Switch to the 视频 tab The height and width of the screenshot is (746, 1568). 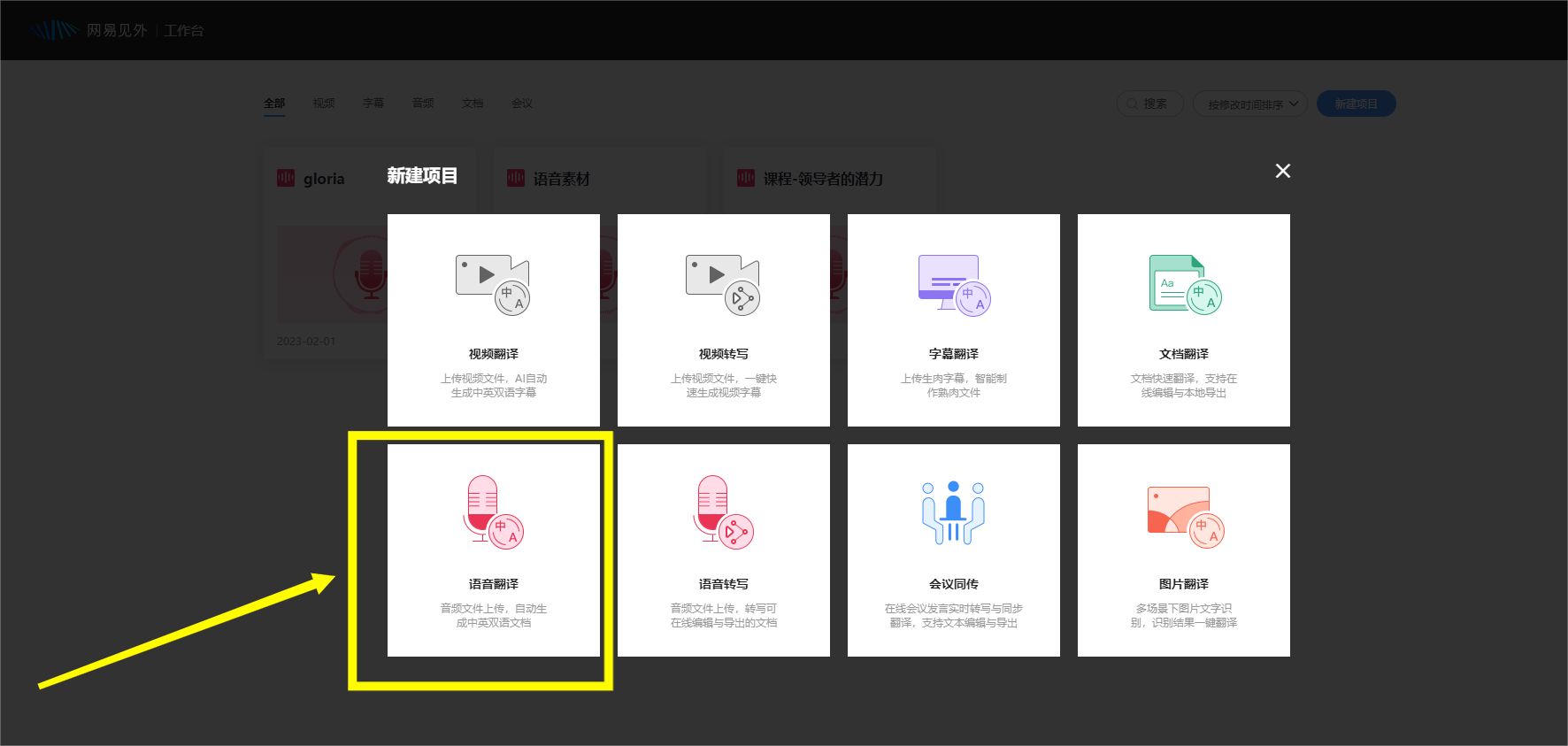pyautogui.click(x=324, y=104)
